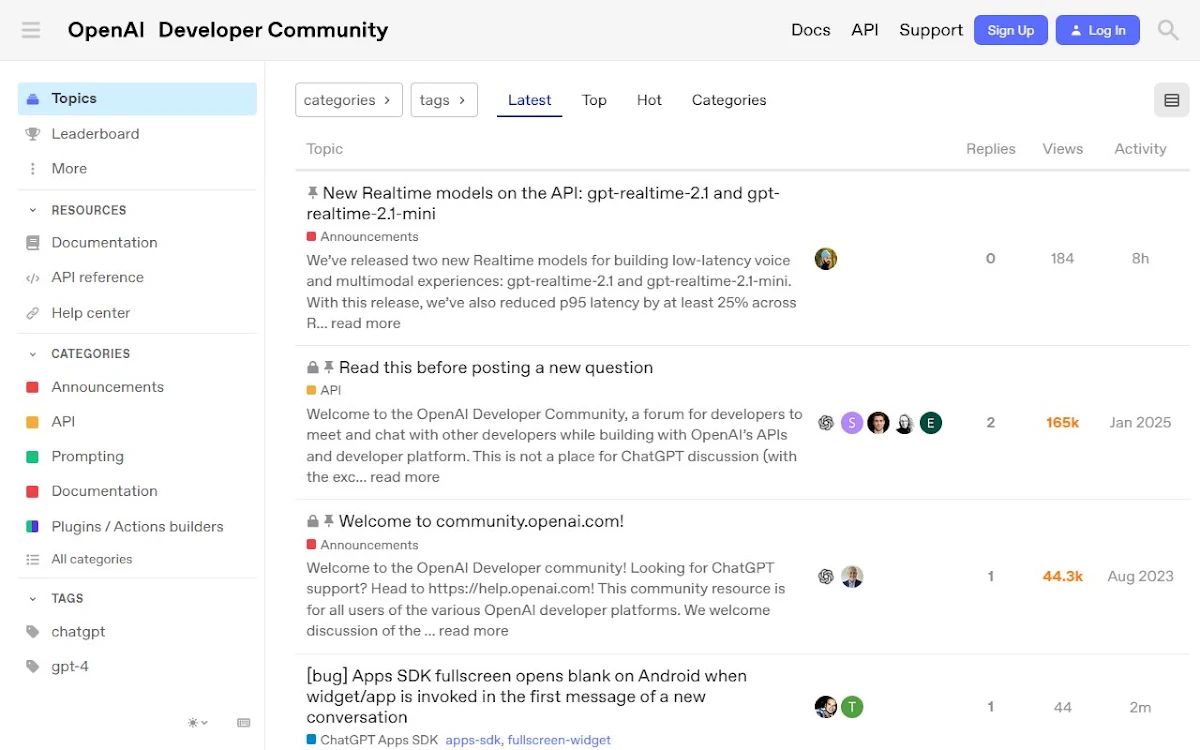Click the ChatGPT Apps SDK category badge
This screenshot has height=750, width=1200.
[x=373, y=740]
